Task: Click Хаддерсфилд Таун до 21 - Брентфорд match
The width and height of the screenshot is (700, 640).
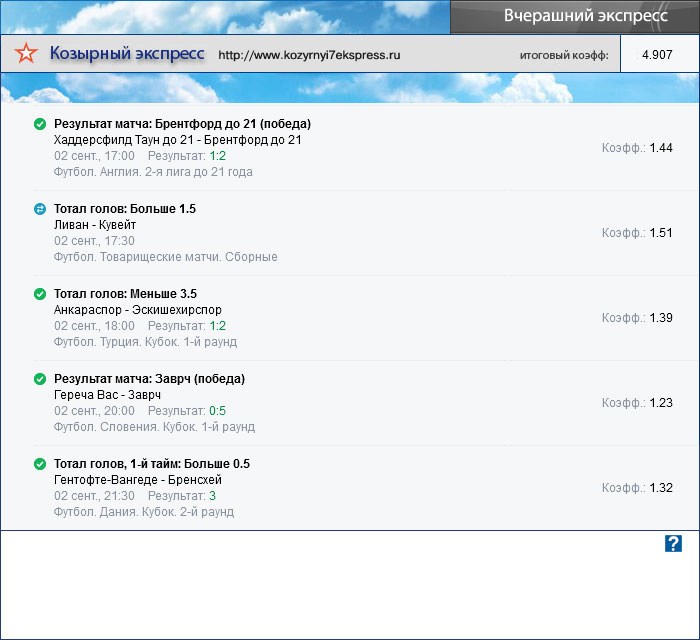Action: point(177,140)
